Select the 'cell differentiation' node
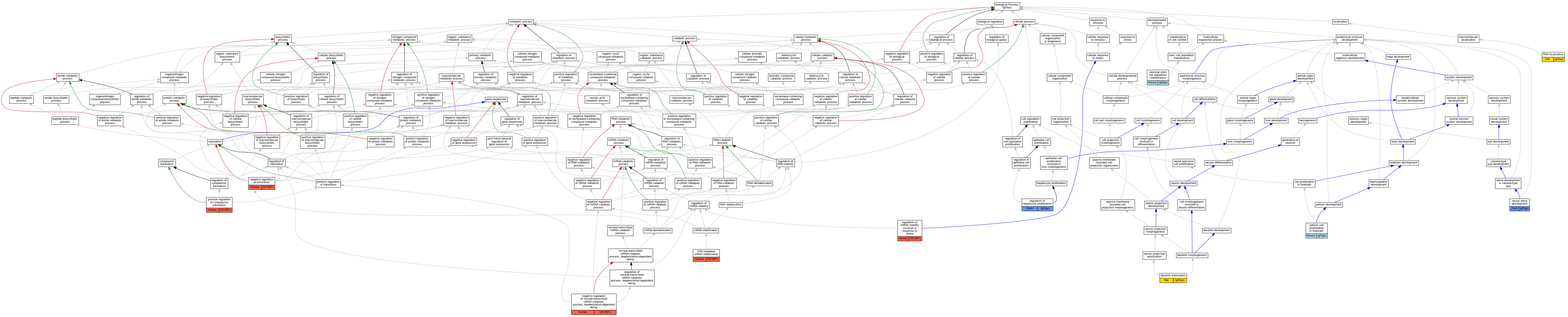This screenshot has height=317, width=1568. [1205, 99]
